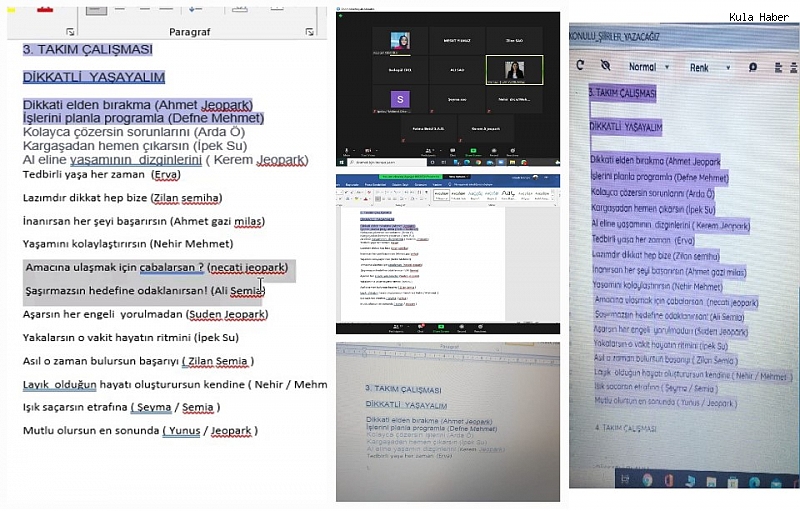Open View Options dropdown on shared screen
Image resolution: width=800 pixels, height=511 pixels.
tap(457, 176)
